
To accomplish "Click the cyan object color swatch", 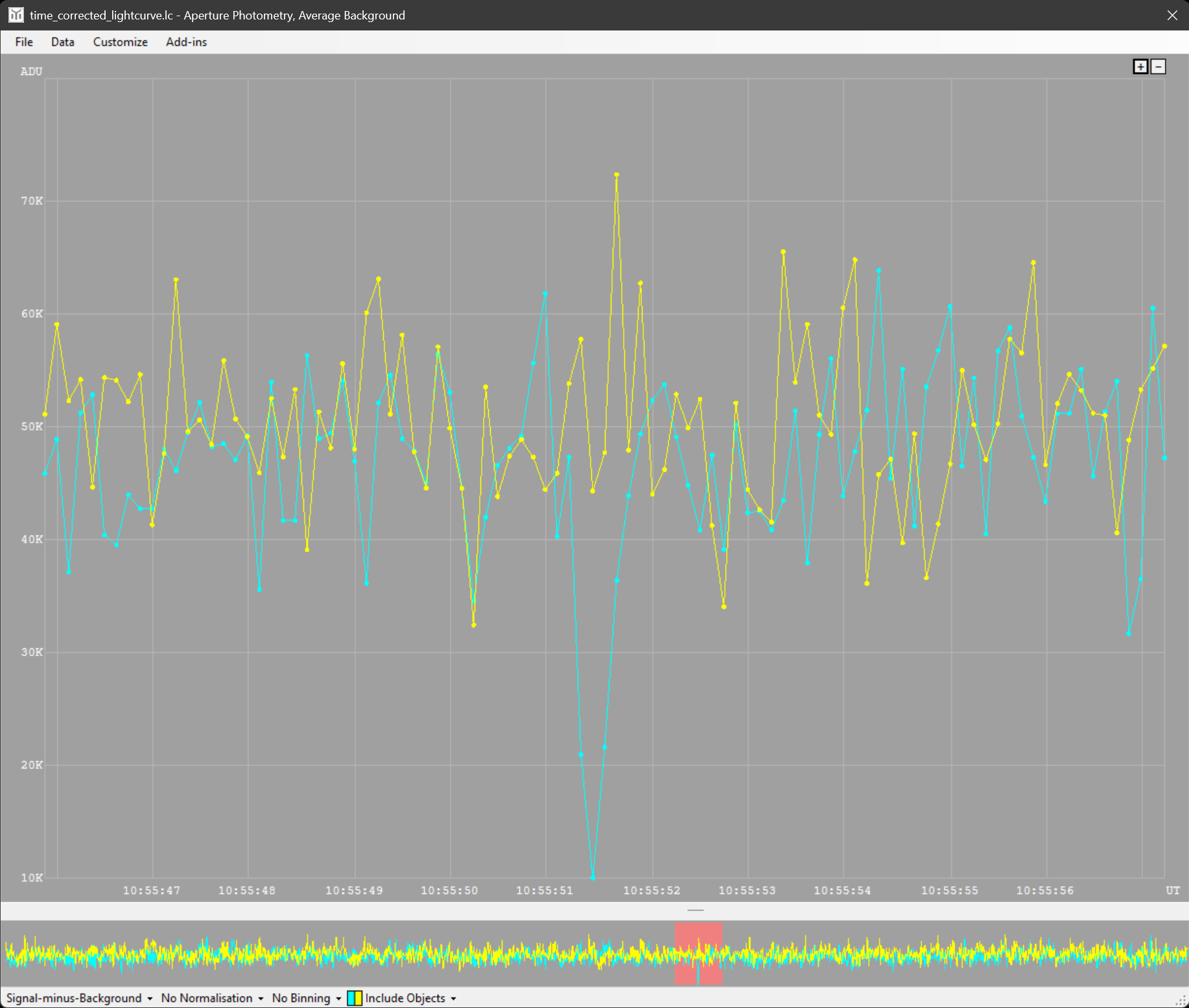I will (x=351, y=998).
